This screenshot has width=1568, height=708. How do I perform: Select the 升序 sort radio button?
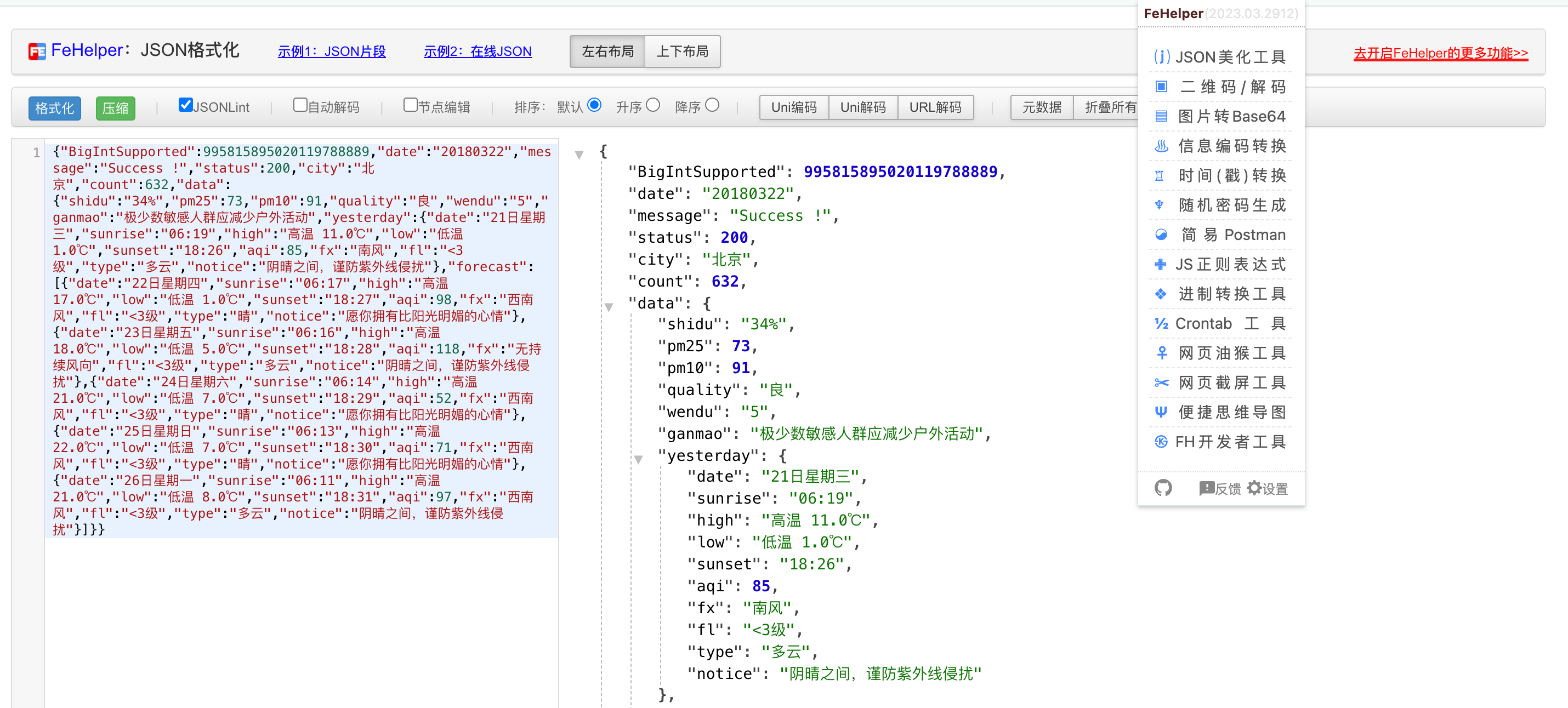[x=652, y=105]
